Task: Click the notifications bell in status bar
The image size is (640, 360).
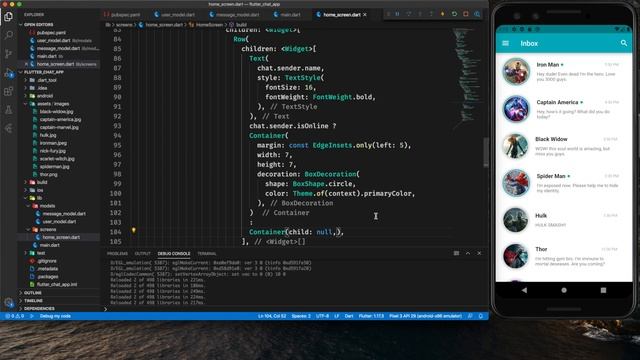Action: coord(481,316)
